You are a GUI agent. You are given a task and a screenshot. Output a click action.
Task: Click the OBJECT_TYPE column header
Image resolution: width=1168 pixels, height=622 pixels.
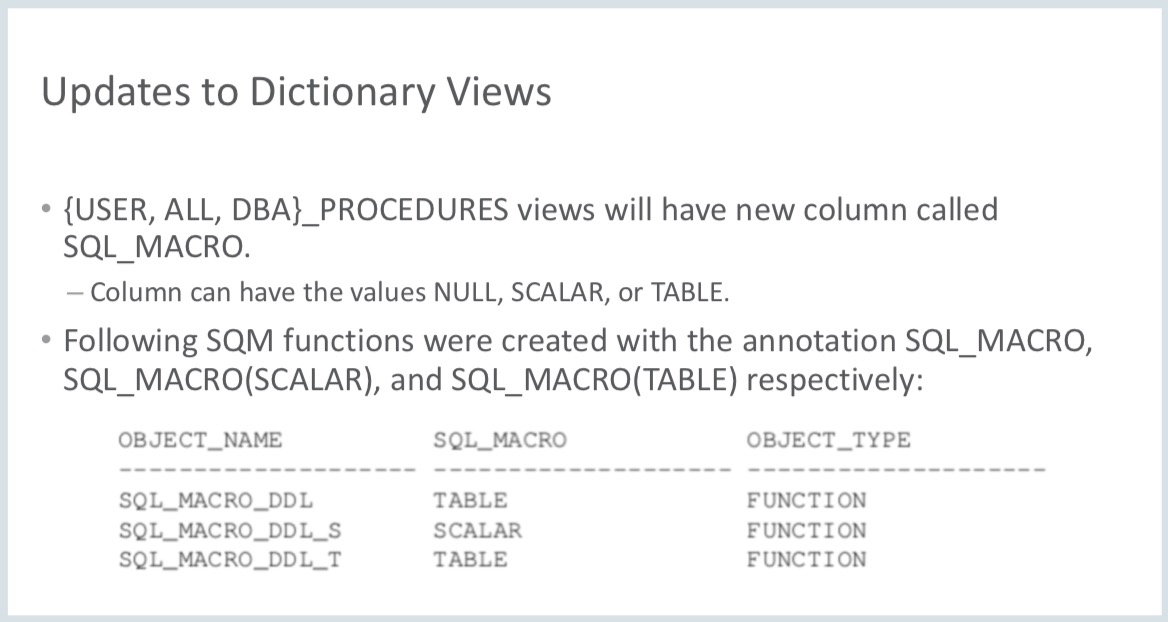coord(828,440)
